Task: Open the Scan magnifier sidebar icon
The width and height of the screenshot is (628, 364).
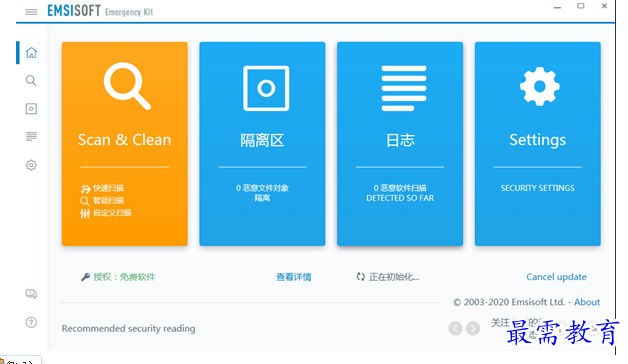Action: (x=31, y=80)
